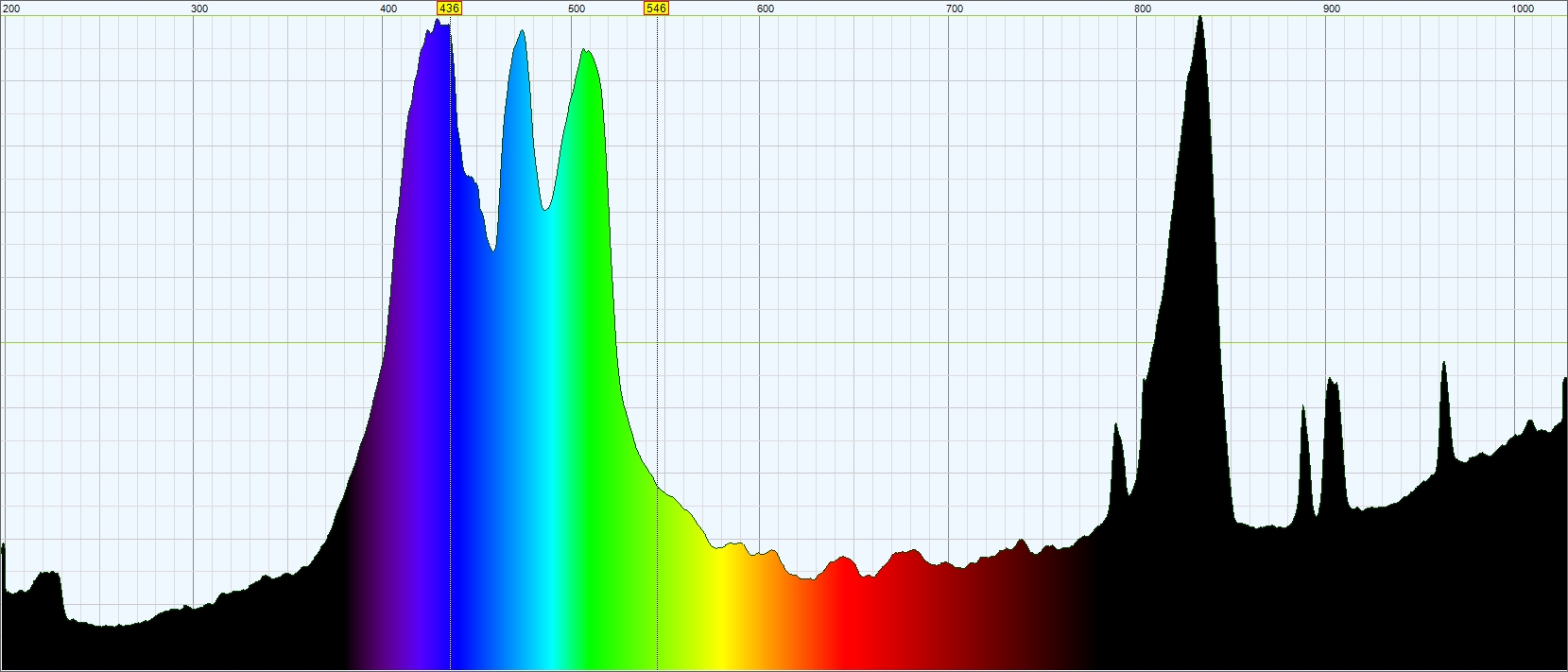Click the 600 wavelength axis label

click(766, 9)
